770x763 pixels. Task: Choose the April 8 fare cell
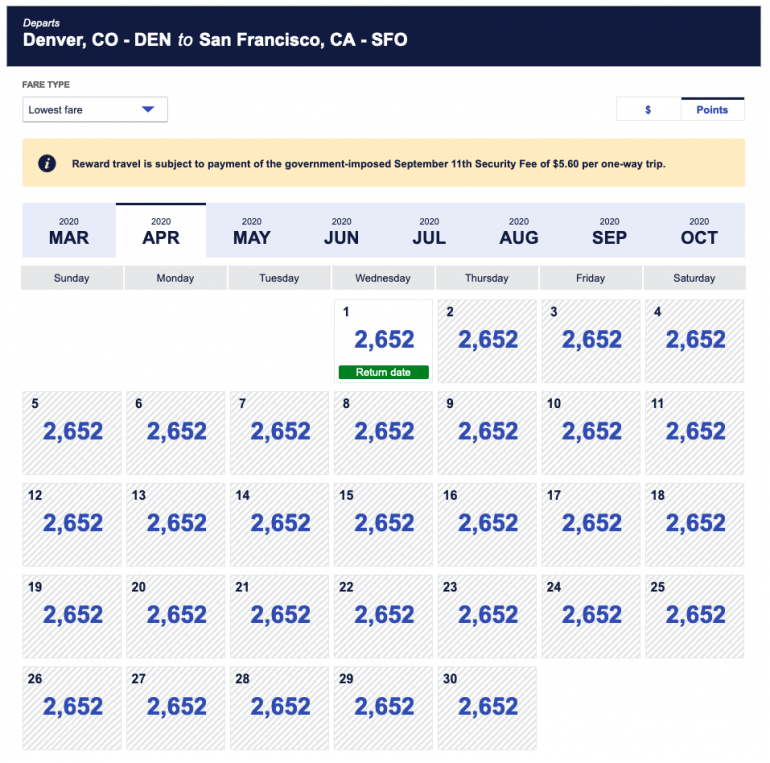(x=384, y=432)
